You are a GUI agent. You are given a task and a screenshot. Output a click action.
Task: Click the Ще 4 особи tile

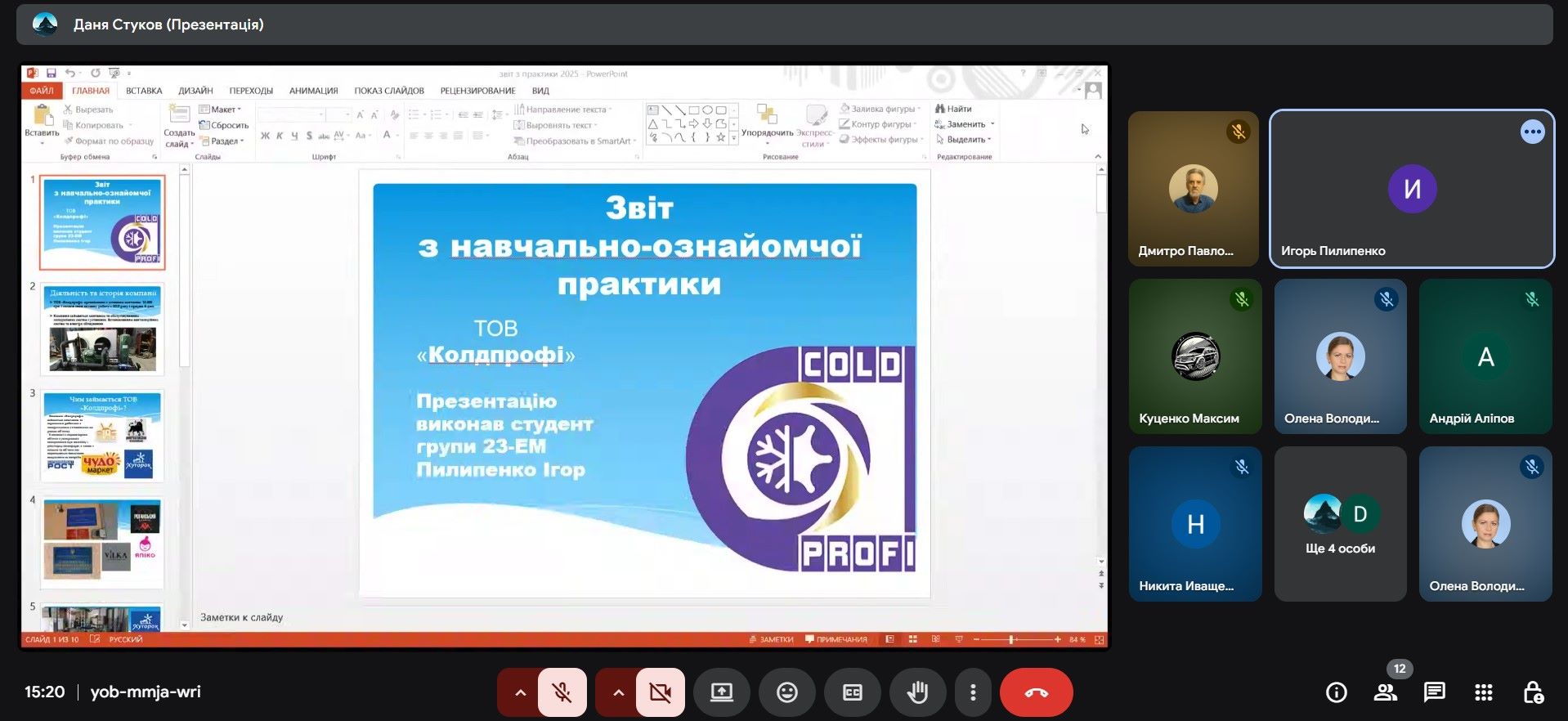[1341, 524]
